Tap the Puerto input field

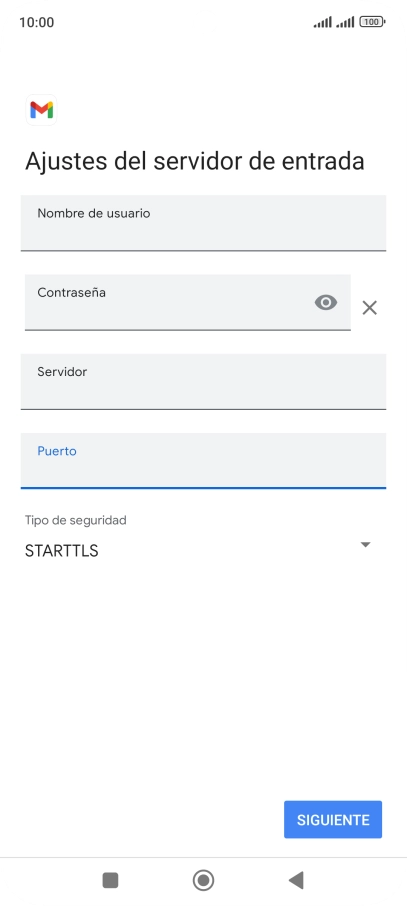coord(204,461)
